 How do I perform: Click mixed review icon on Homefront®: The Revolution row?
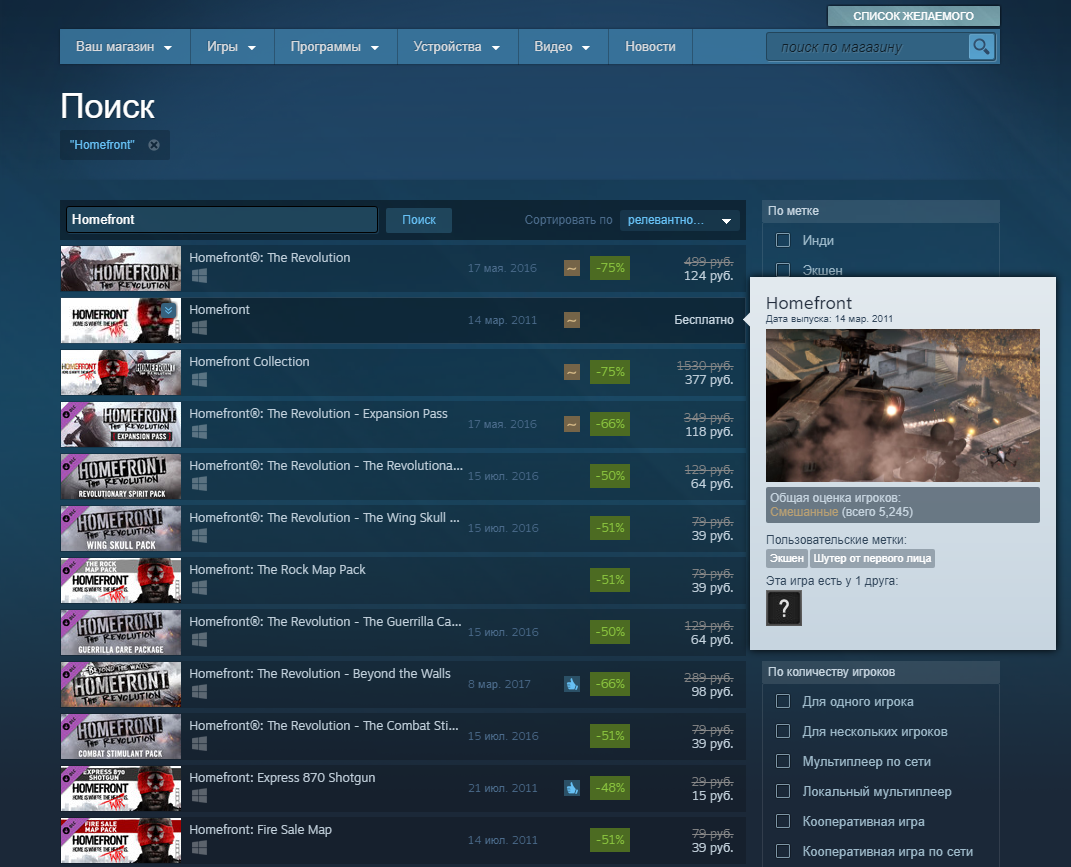[x=572, y=268]
